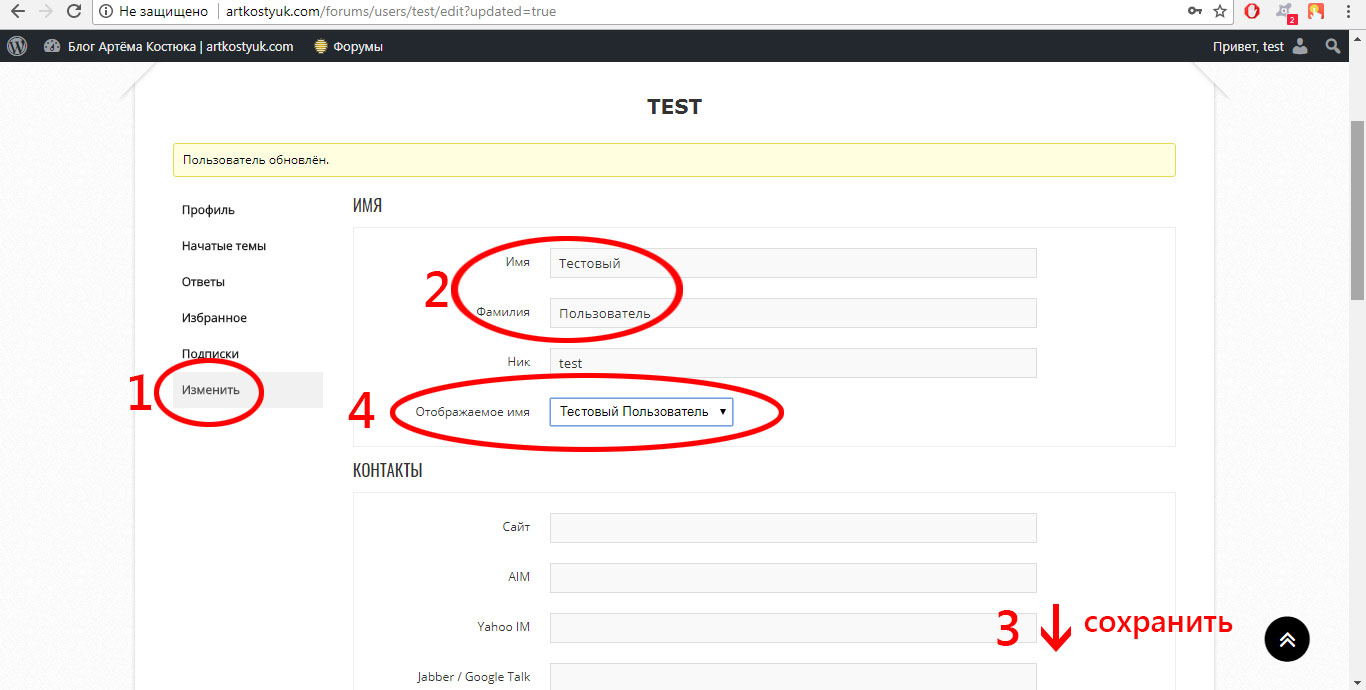The image size is (1366, 690).
Task: Click the scroll-to-top double chevron button
Action: coord(1286,639)
